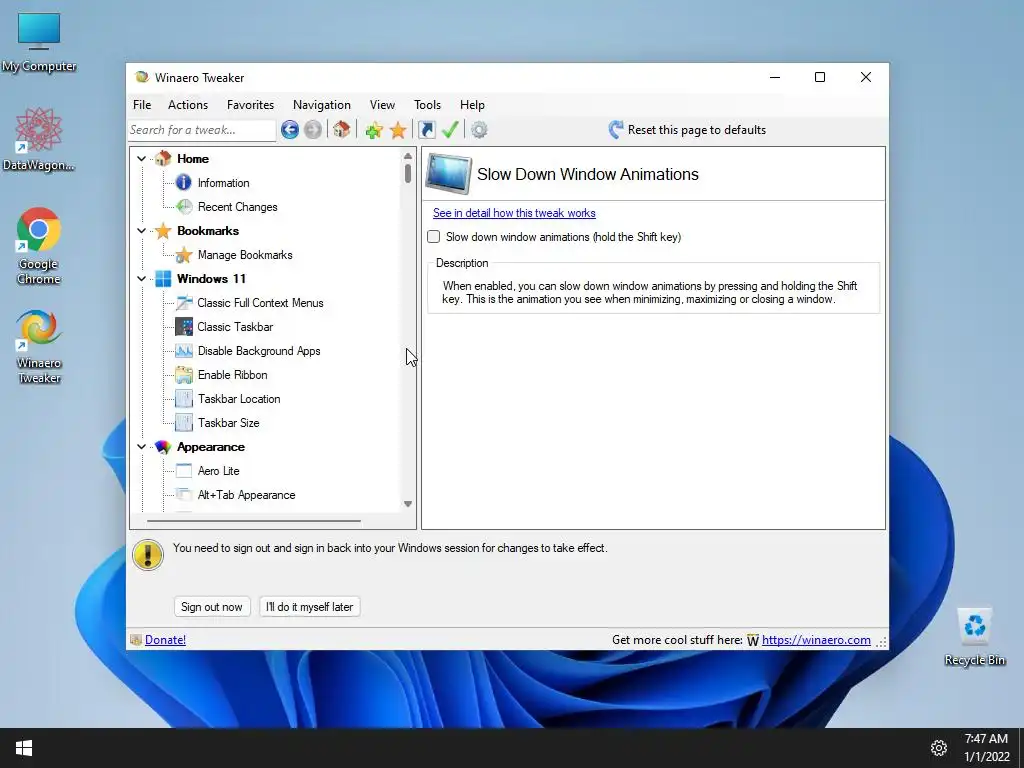
Task: Open the Tools menu
Action: (427, 104)
